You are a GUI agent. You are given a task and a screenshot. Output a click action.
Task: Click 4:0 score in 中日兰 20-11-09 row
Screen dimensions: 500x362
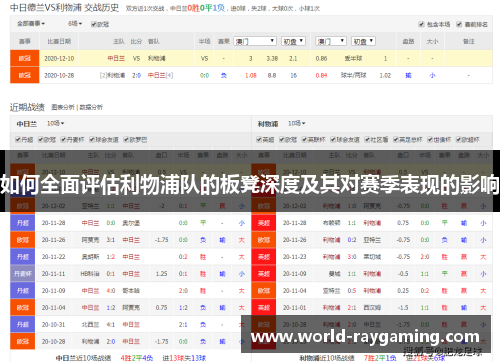[x=111, y=291]
